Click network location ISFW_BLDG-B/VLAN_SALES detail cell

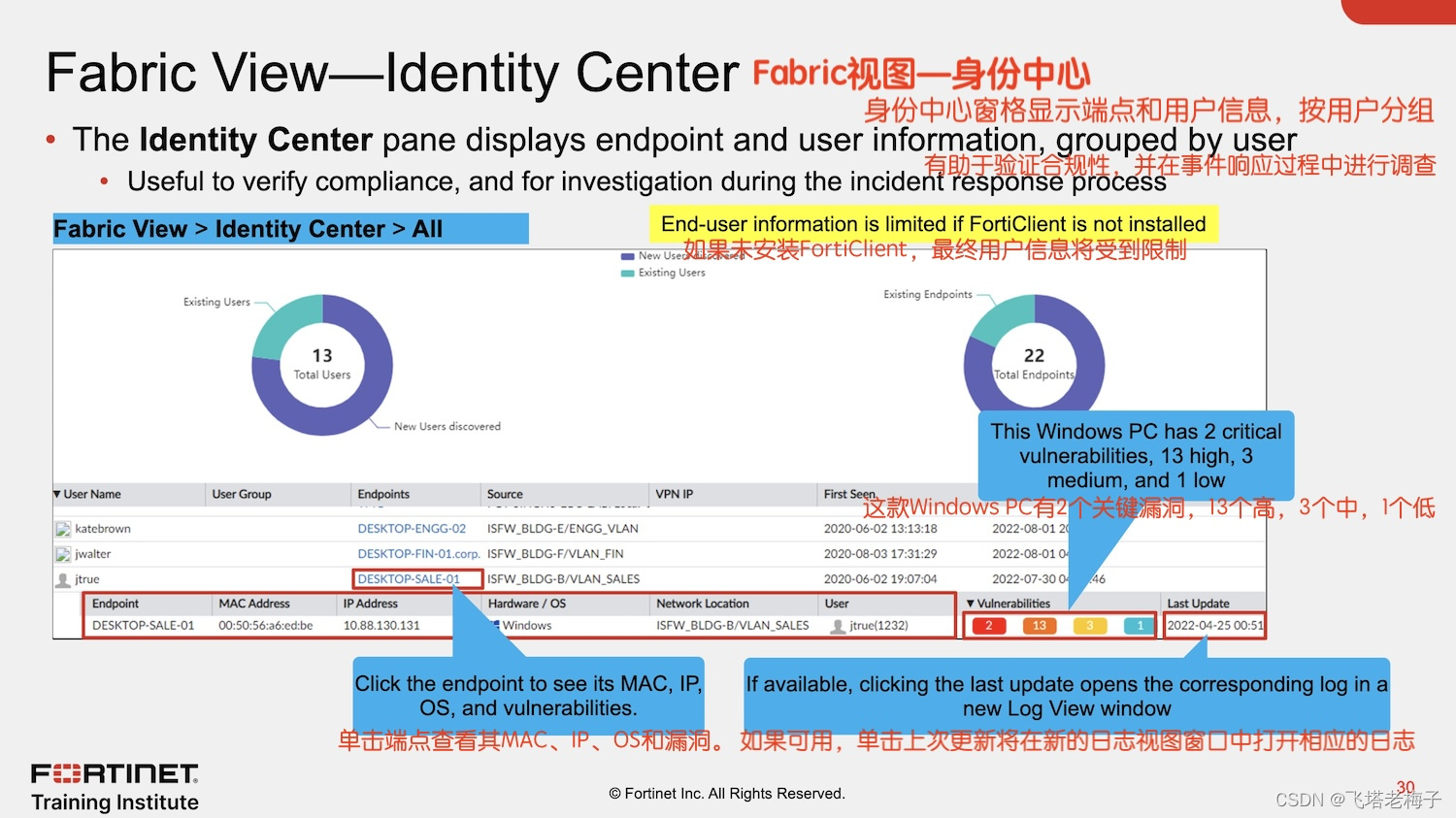click(733, 626)
